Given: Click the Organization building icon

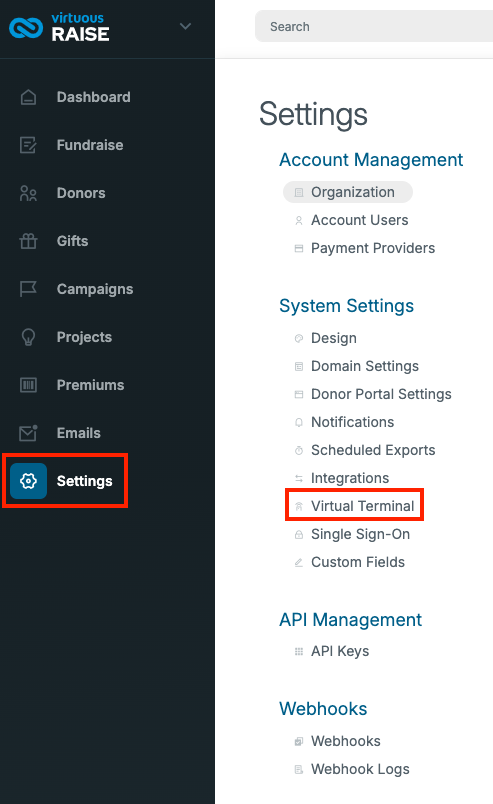Looking at the screenshot, I should pos(299,192).
